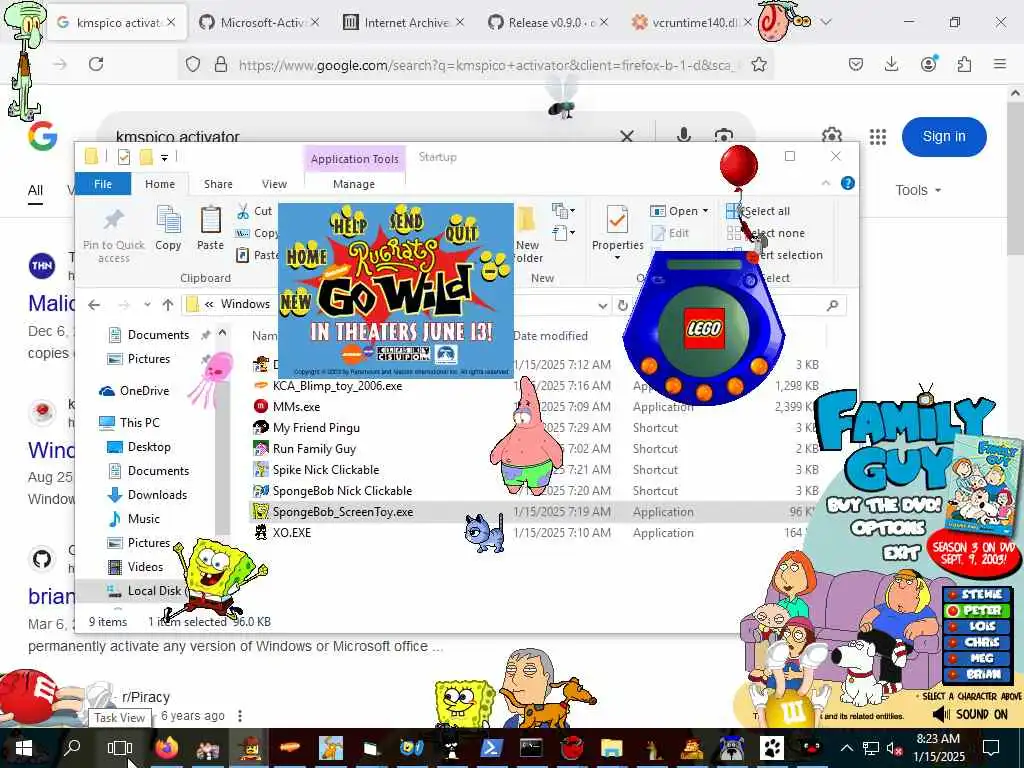Expand the Open button dropdown arrow
This screenshot has height=768, width=1024.
point(705,211)
